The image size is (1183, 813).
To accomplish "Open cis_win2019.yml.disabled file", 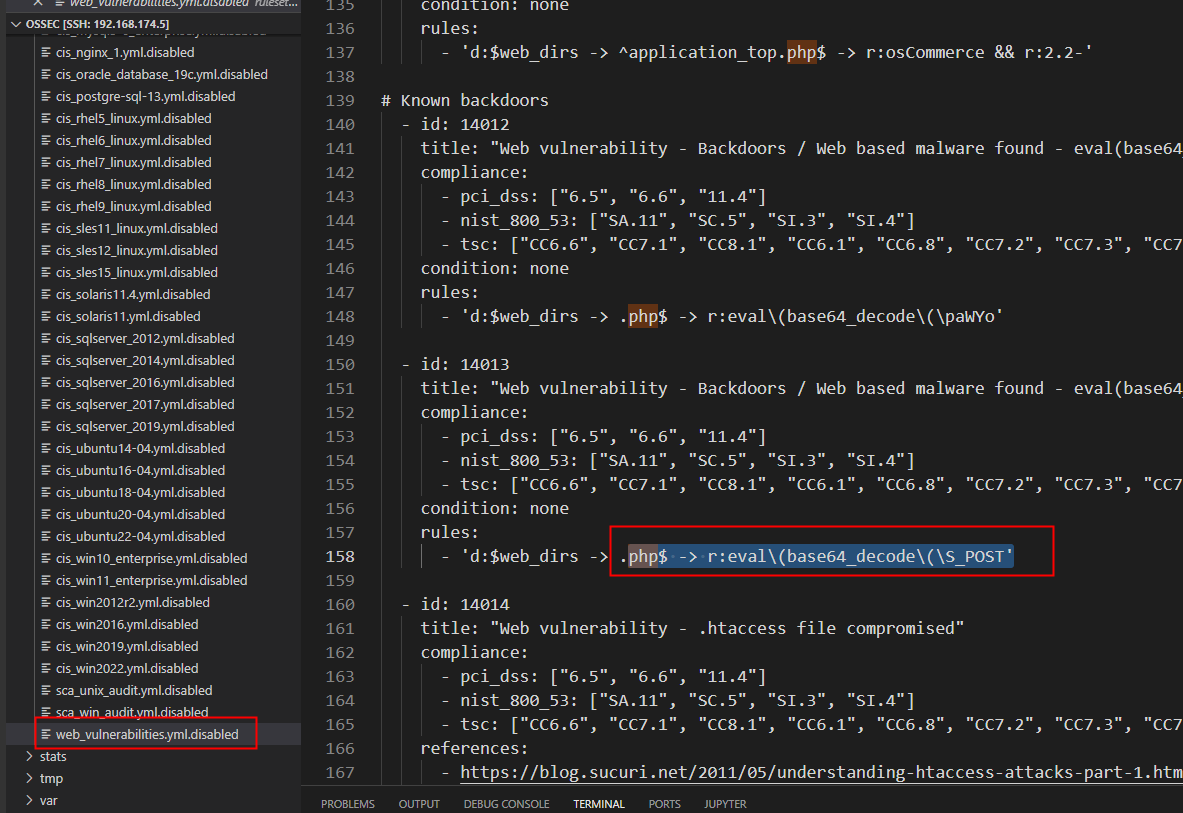I will click(x=127, y=646).
